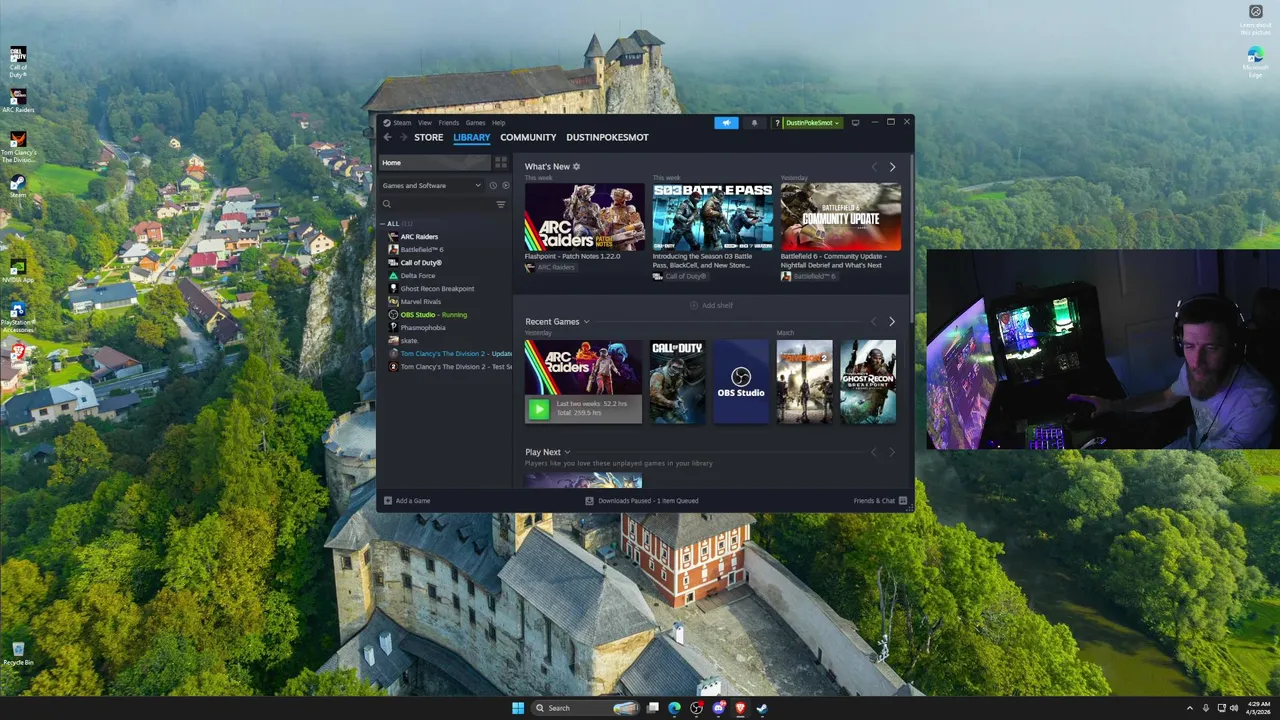Open The Division 2 cover in Recent Games

pos(804,382)
